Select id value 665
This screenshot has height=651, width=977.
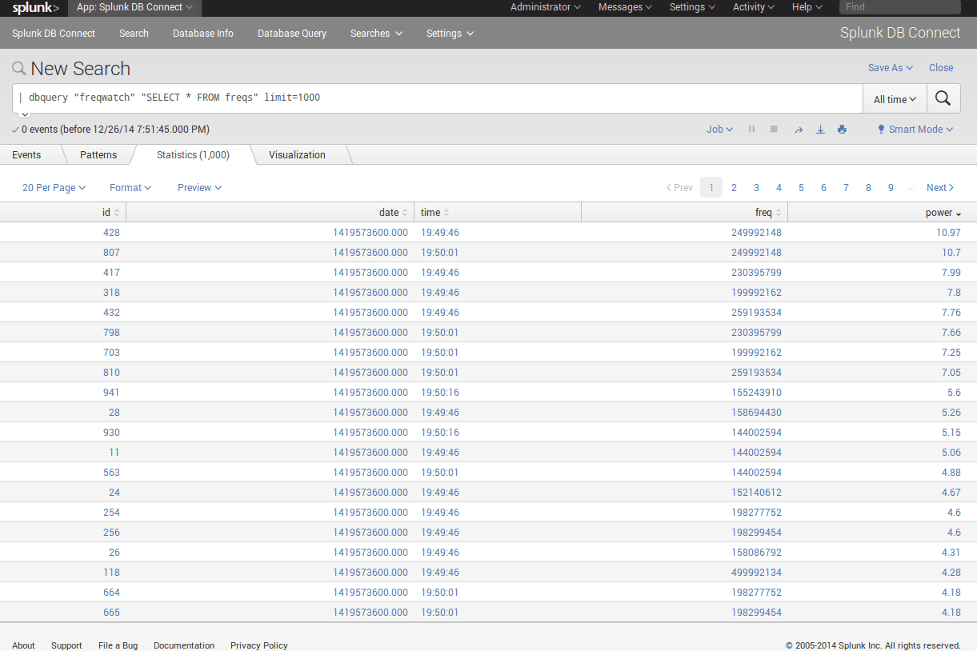(x=112, y=612)
